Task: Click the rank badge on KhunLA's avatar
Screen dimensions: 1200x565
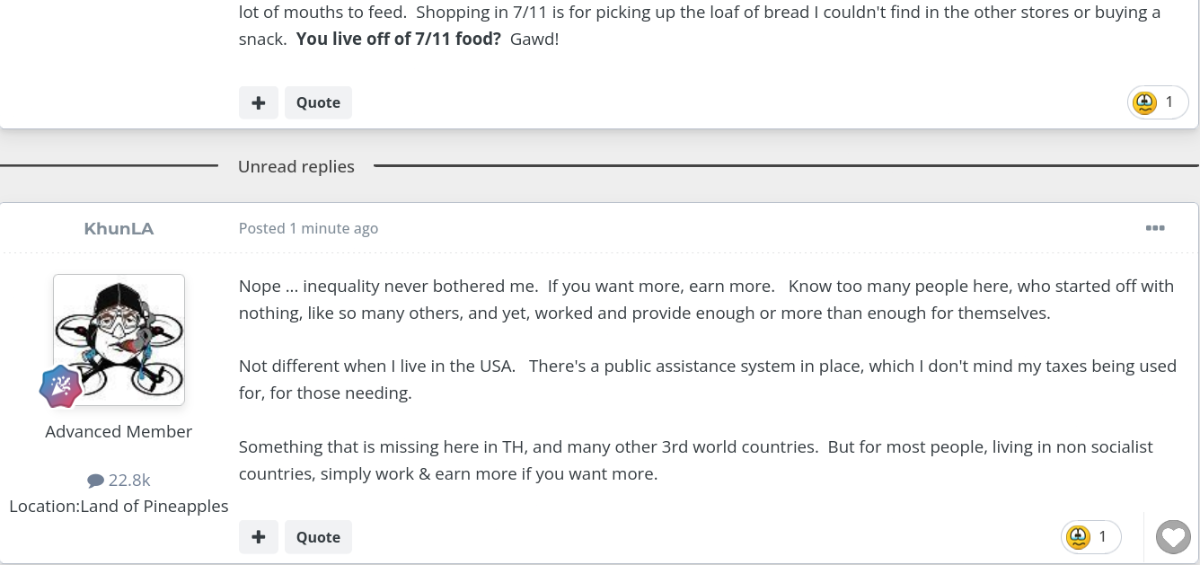Action: 61,387
